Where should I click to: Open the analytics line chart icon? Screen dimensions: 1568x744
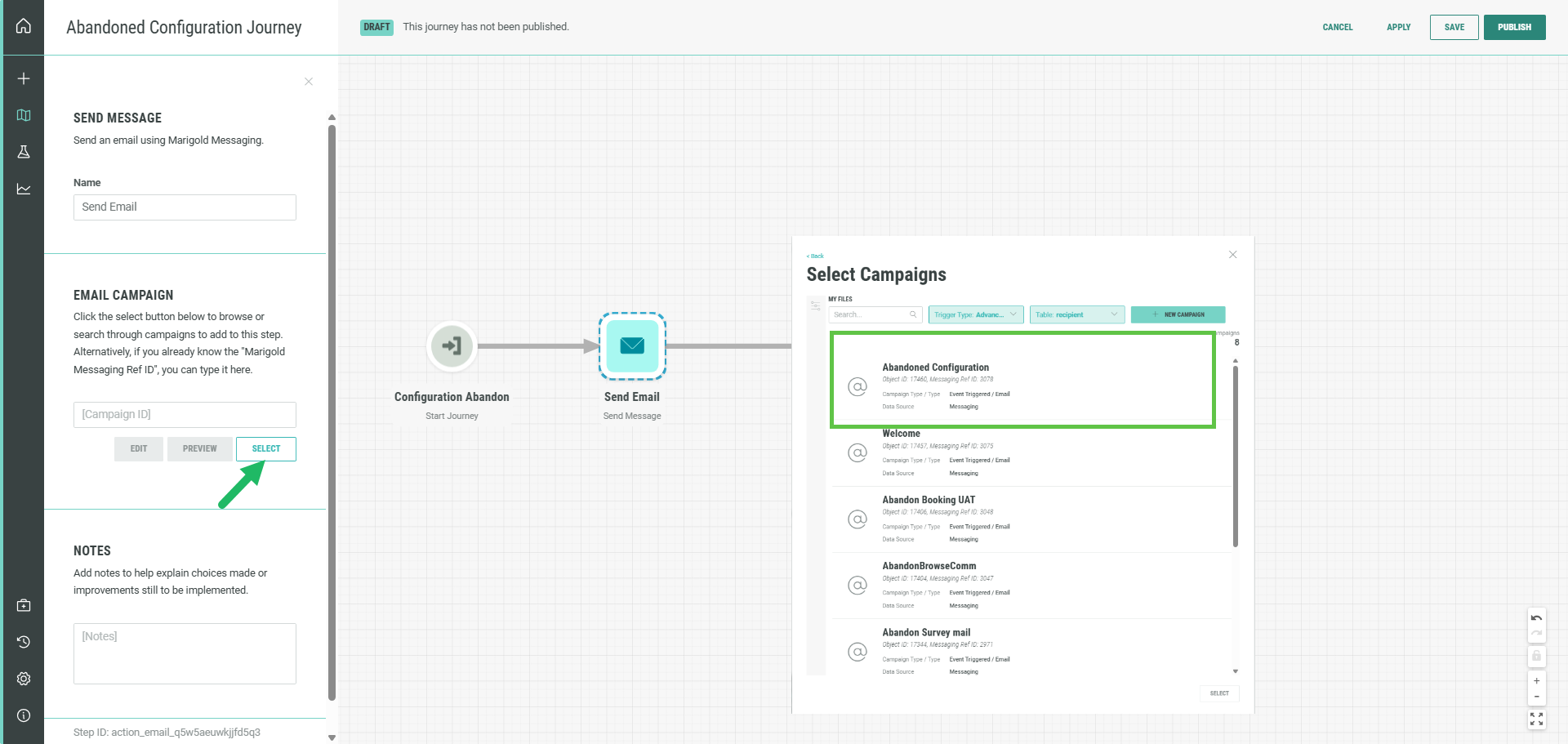[x=24, y=189]
